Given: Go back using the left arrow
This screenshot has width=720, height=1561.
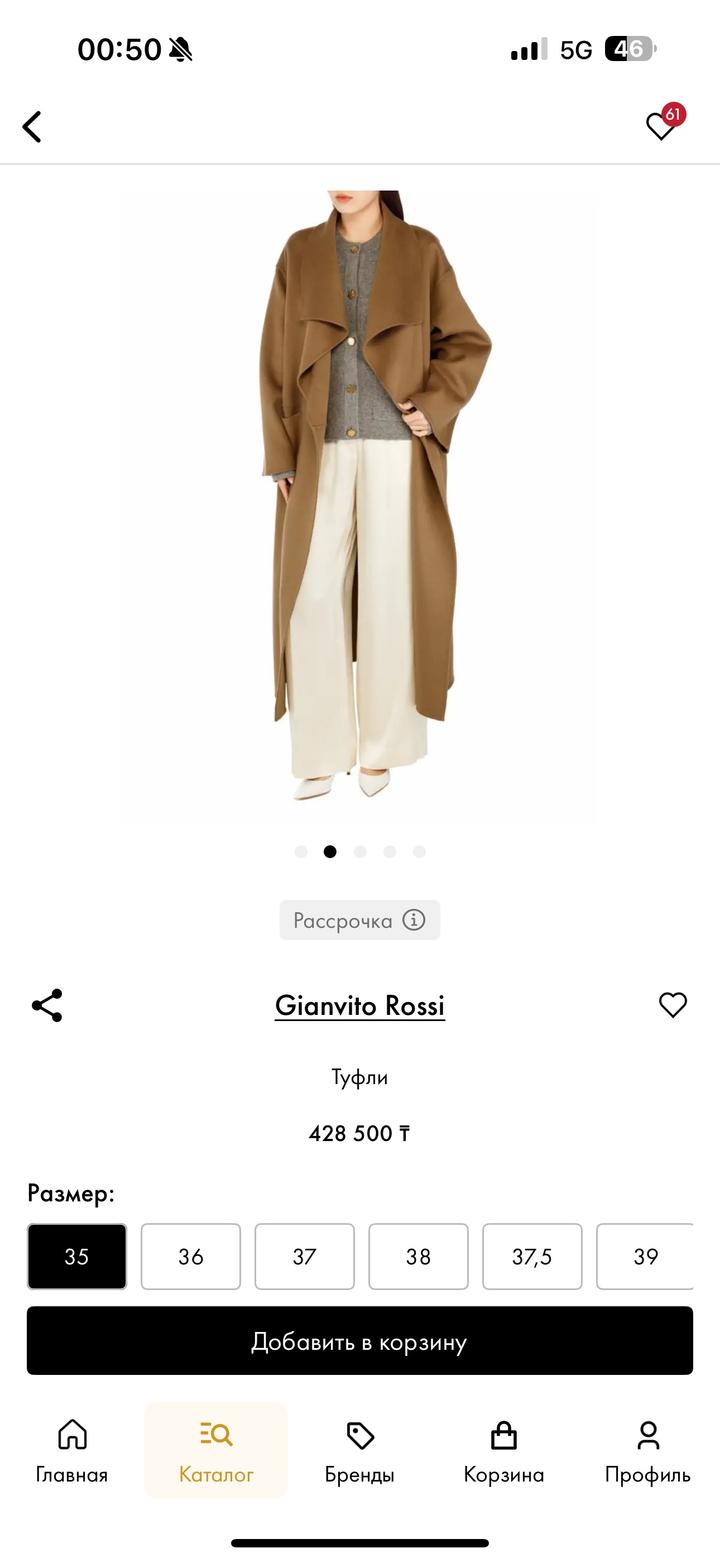Looking at the screenshot, I should pyautogui.click(x=32, y=127).
